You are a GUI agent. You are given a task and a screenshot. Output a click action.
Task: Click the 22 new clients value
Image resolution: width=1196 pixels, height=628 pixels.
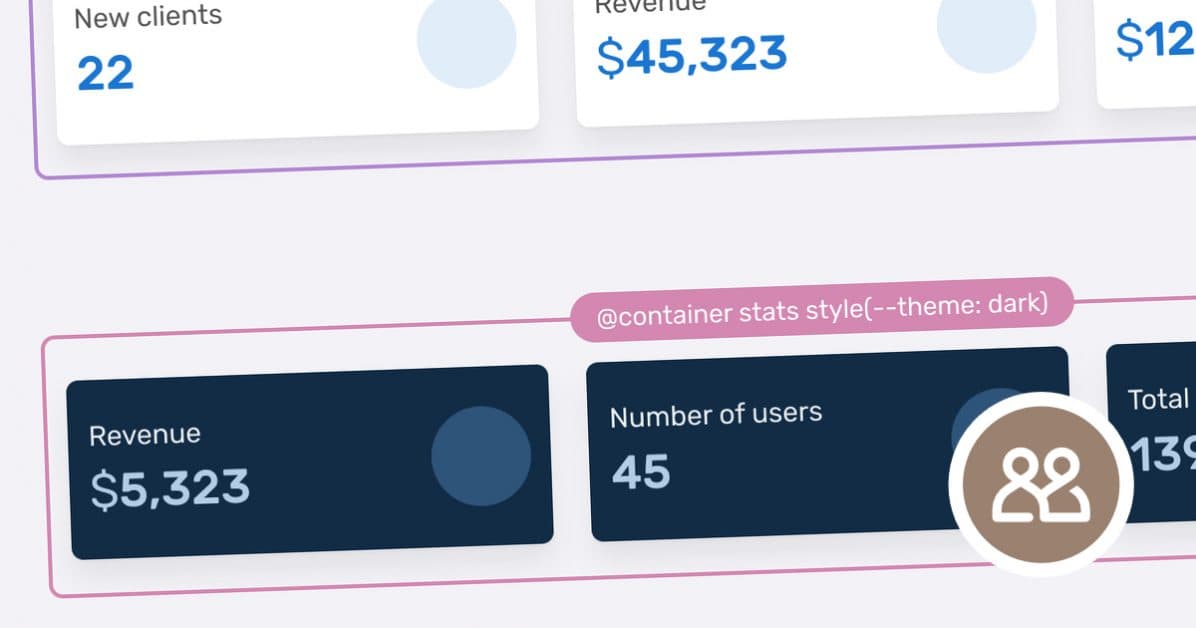(105, 74)
